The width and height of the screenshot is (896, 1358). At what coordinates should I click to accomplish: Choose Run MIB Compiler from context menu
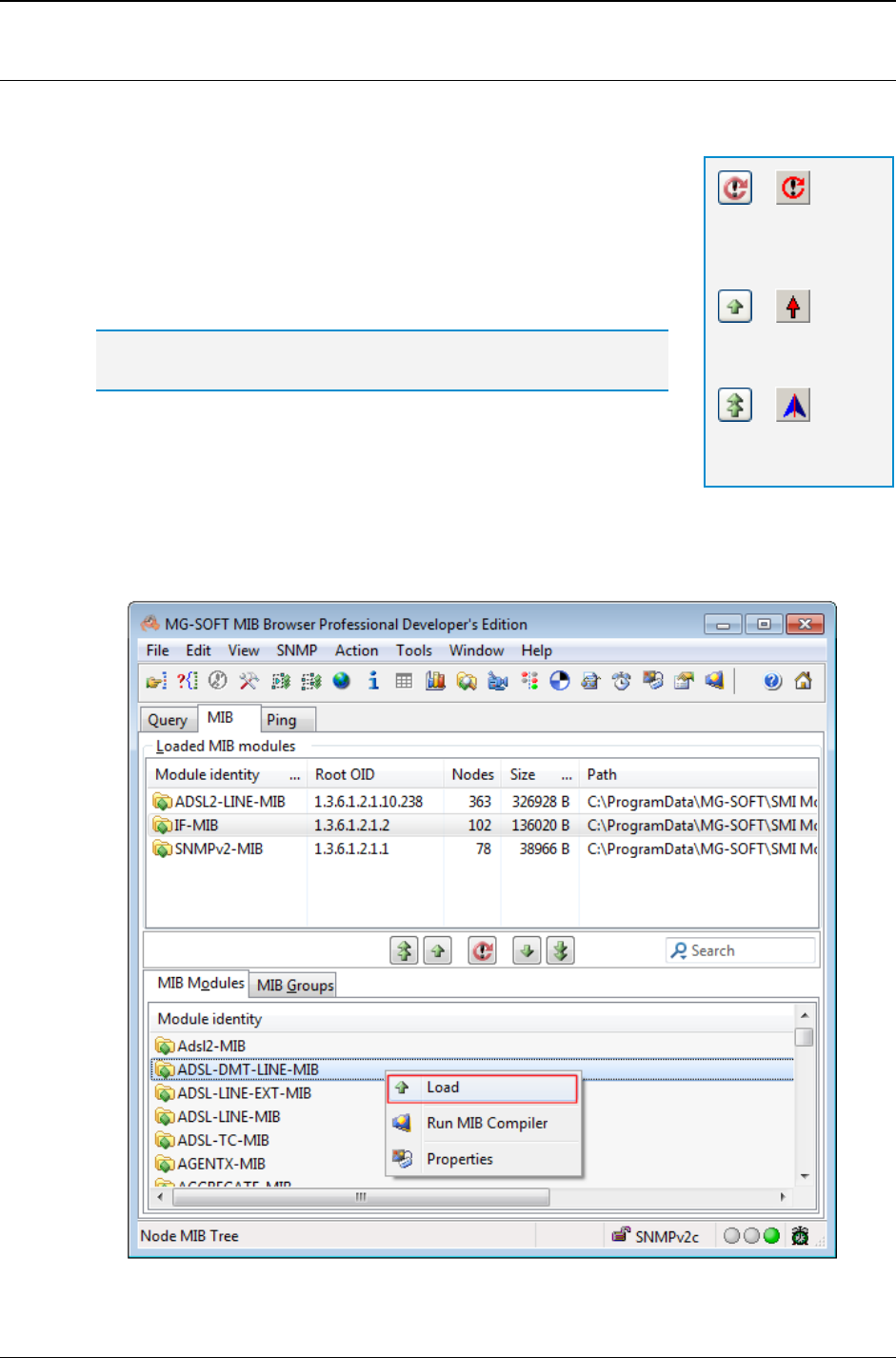482,1124
